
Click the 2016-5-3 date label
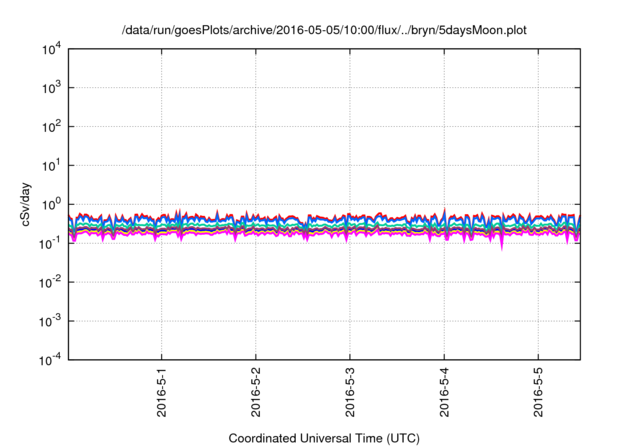[350, 392]
